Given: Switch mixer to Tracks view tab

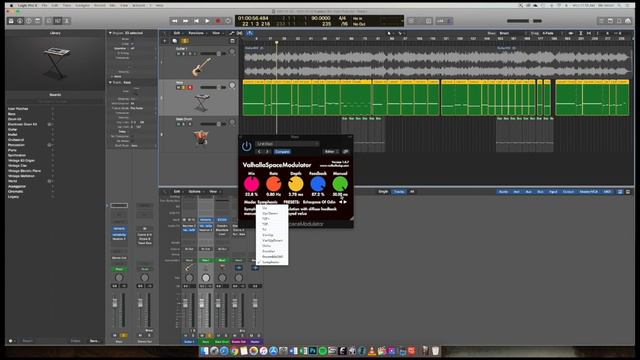Looking at the screenshot, I should click(x=399, y=191).
